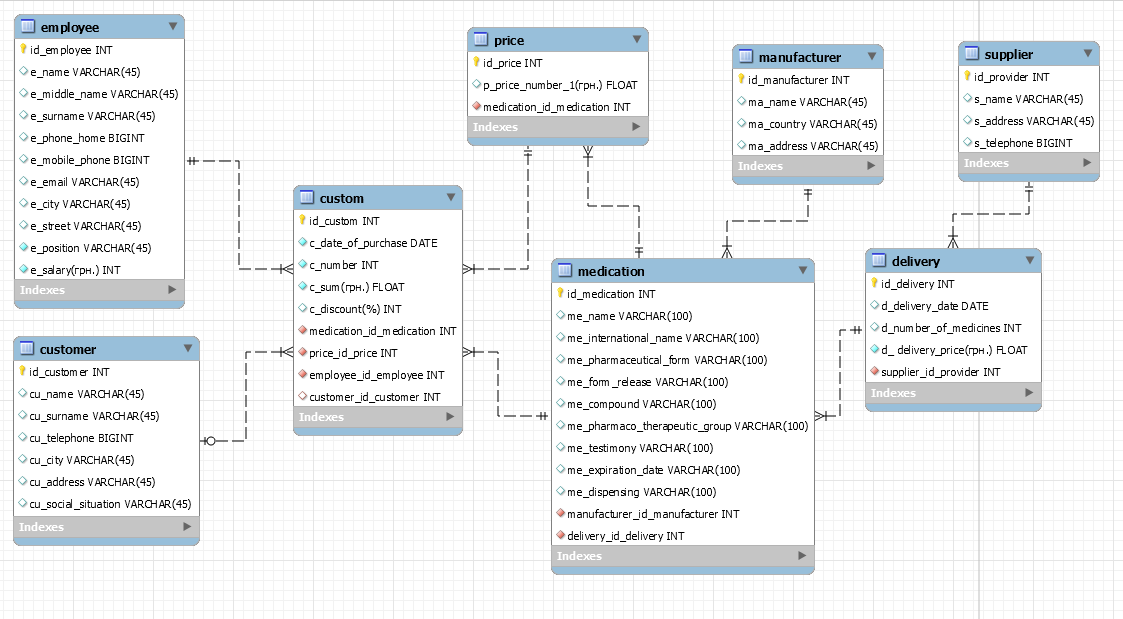This screenshot has height=619, width=1123.
Task: Click the delivery table icon
Action: [x=879, y=260]
